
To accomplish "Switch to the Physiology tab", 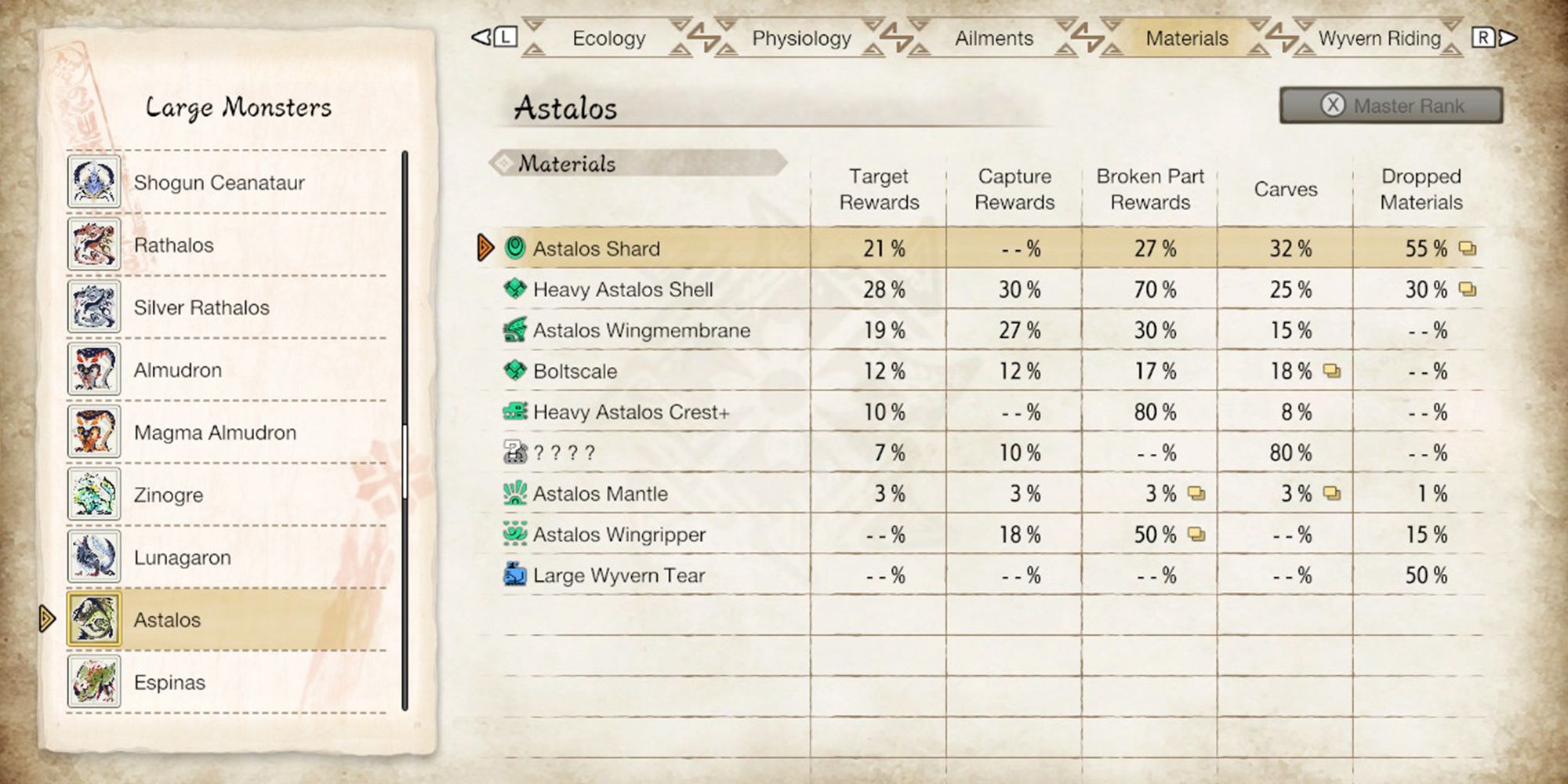I will pyautogui.click(x=801, y=38).
